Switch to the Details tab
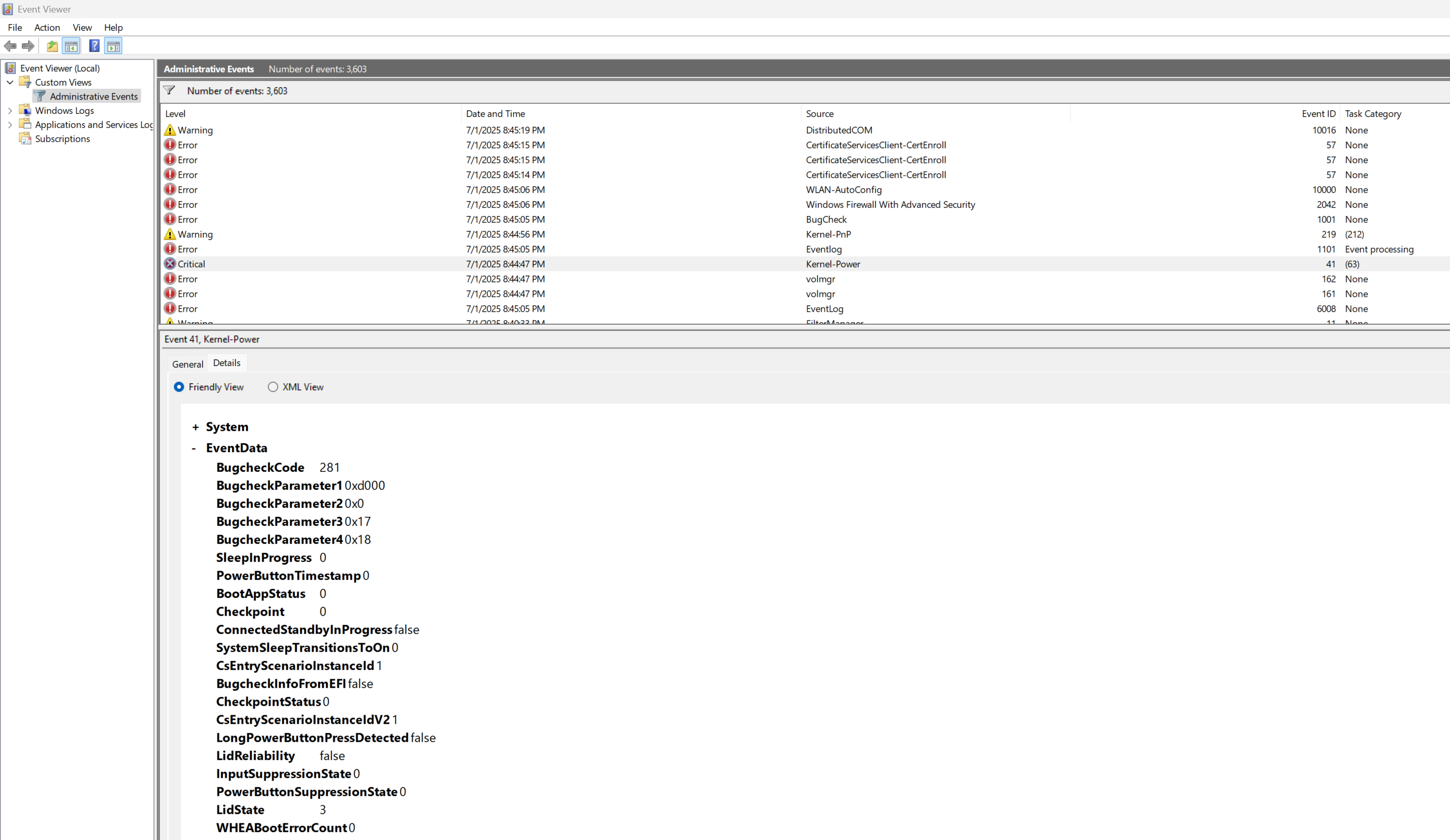Image resolution: width=1450 pixels, height=840 pixels. pyautogui.click(x=227, y=362)
